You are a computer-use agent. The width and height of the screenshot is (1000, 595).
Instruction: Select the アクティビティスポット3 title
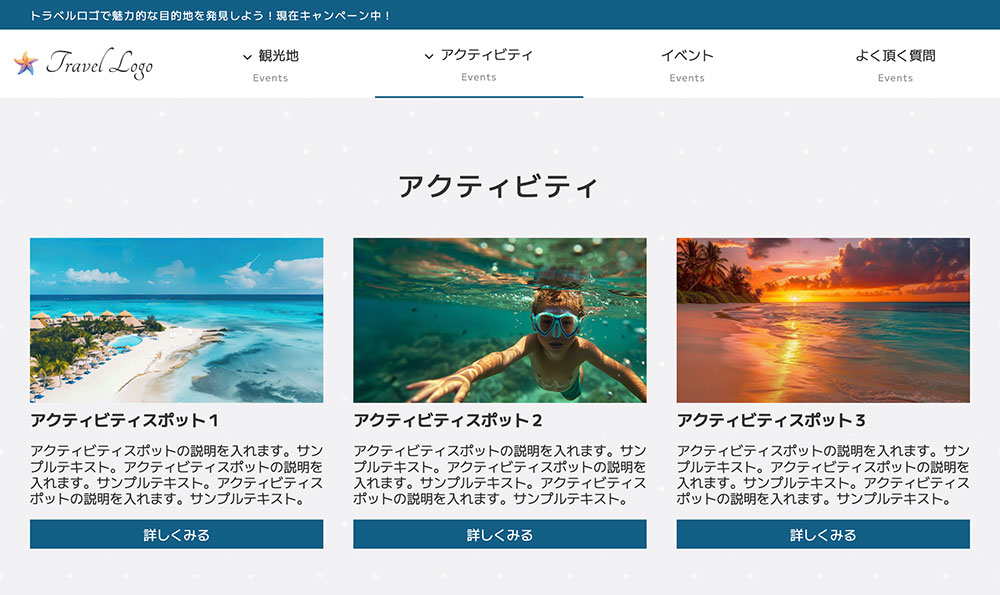[x=772, y=420]
